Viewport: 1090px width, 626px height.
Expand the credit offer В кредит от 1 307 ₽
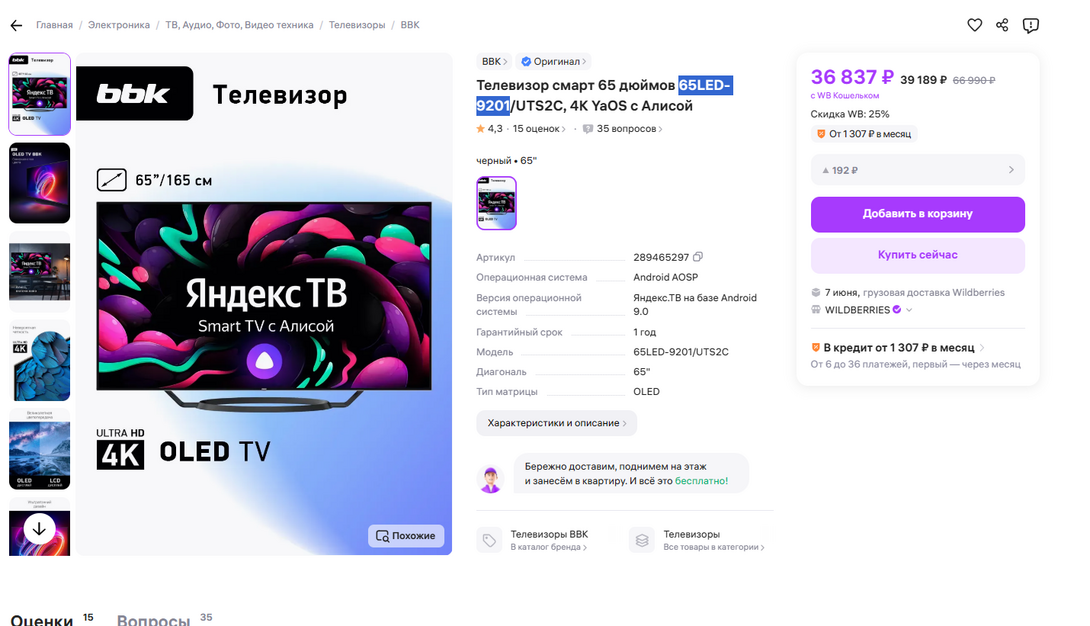click(x=898, y=347)
